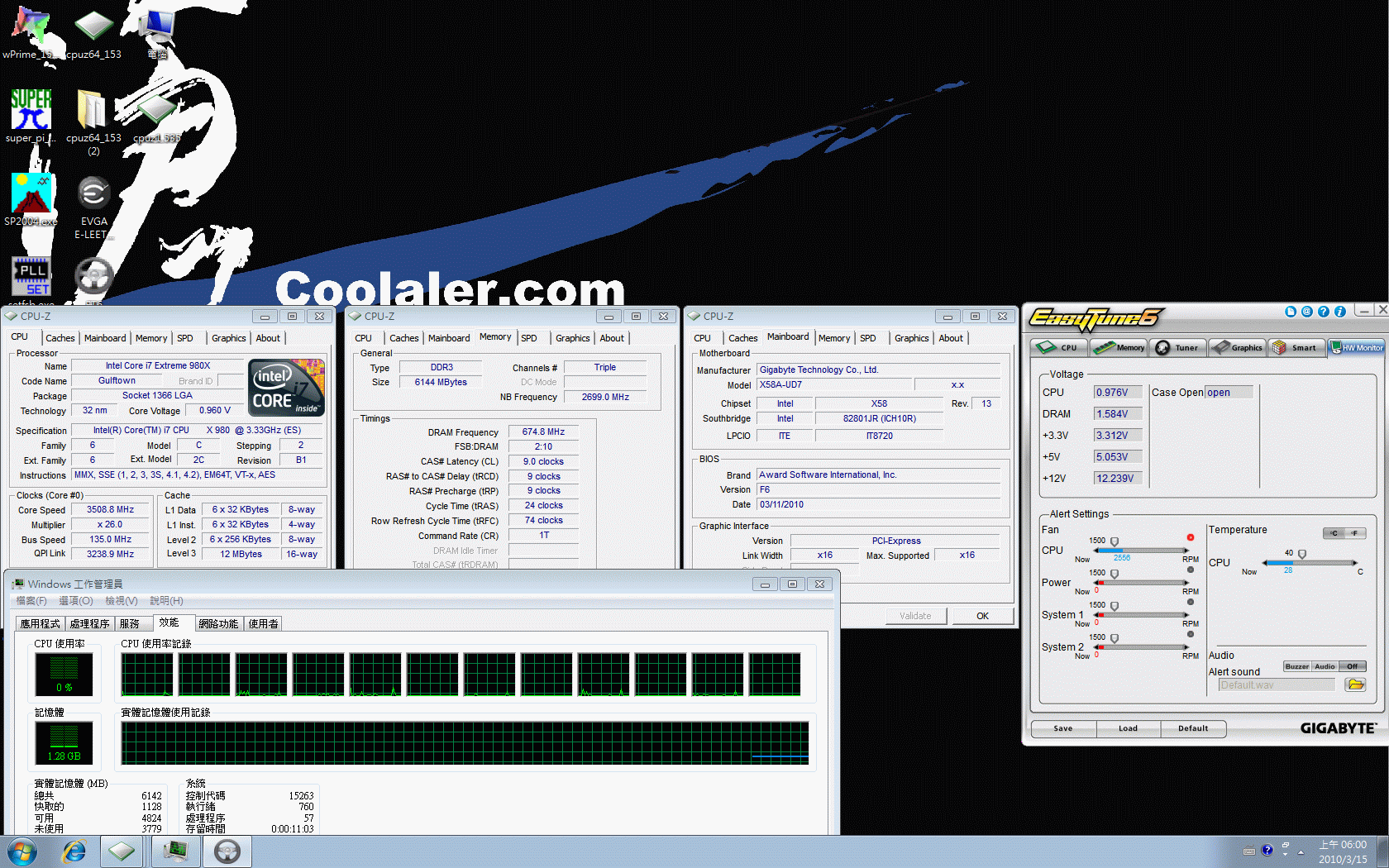Click OK in the Mainboard CPU-Z window
Viewport: 1389px width, 868px height.
coord(982,616)
